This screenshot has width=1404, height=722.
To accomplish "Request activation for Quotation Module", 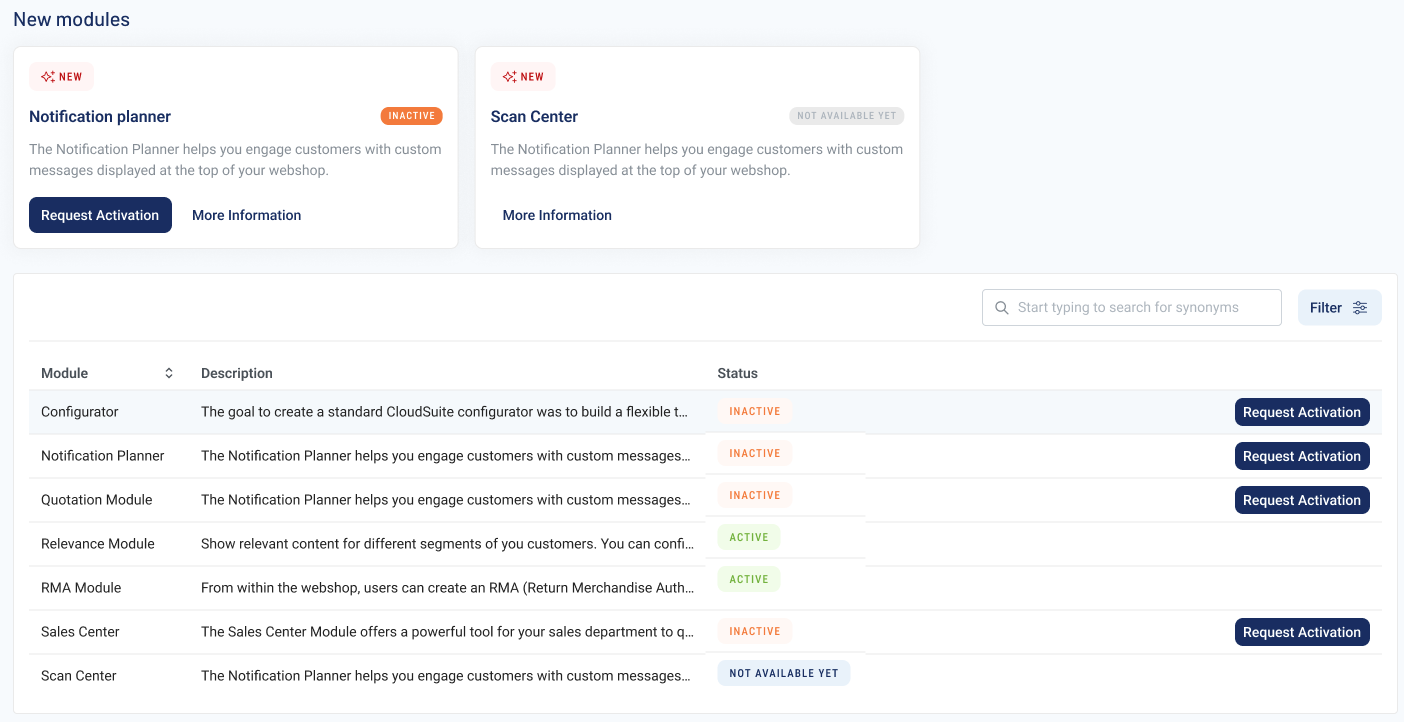I will click(x=1301, y=500).
